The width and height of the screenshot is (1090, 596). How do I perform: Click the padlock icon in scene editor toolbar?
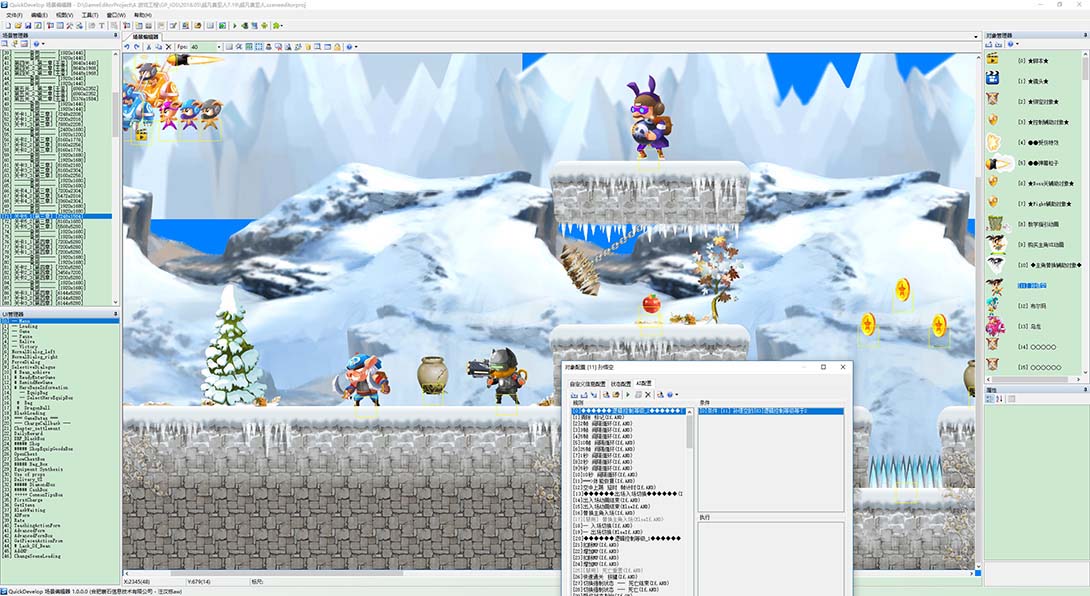pos(337,47)
